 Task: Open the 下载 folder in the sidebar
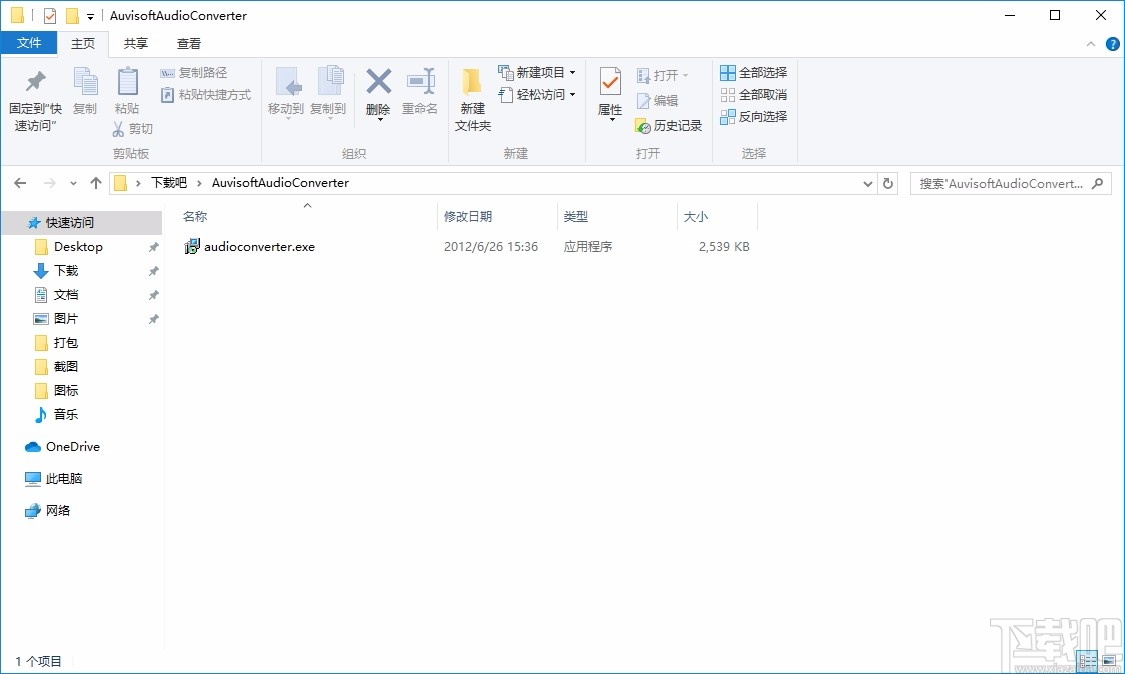pos(69,270)
